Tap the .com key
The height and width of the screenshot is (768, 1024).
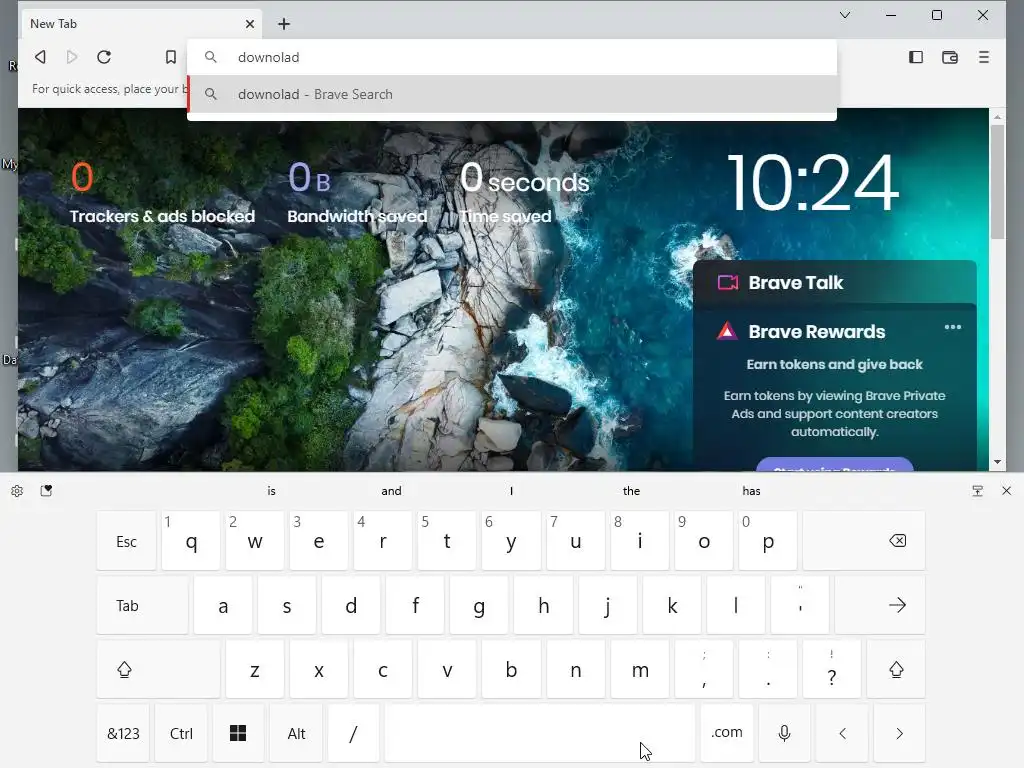click(727, 733)
